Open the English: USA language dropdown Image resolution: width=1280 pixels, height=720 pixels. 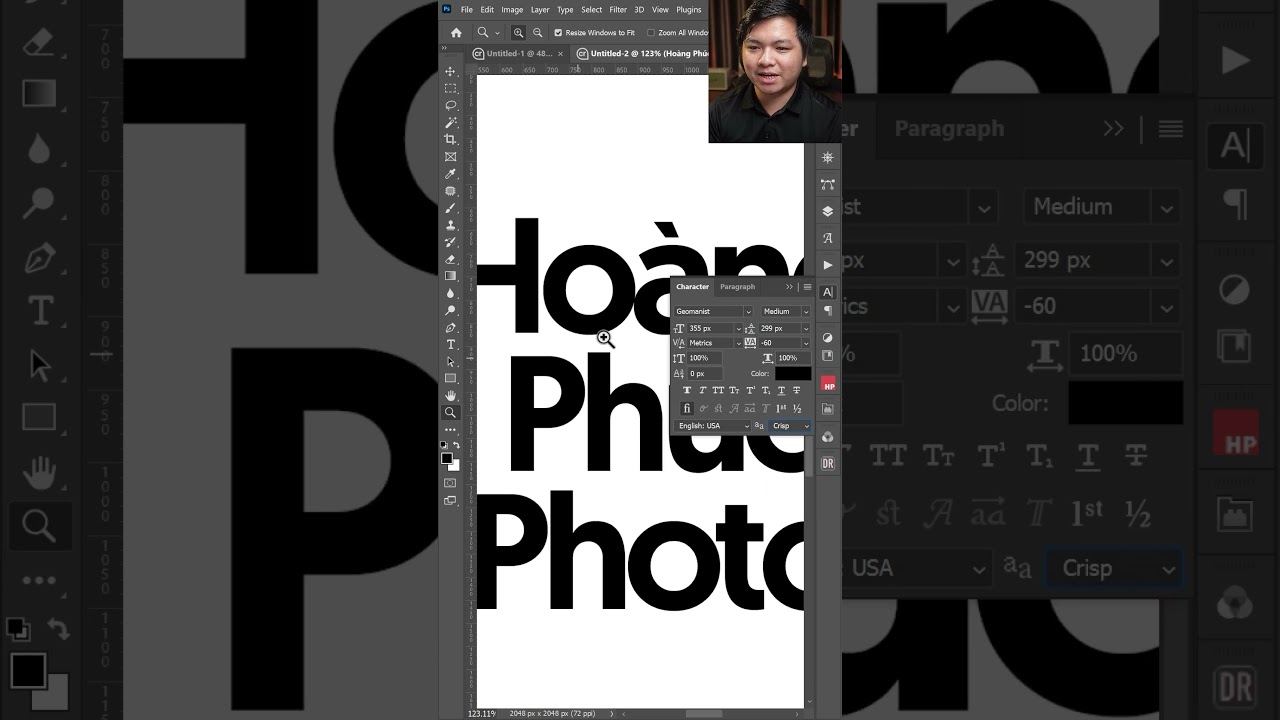[x=712, y=426]
